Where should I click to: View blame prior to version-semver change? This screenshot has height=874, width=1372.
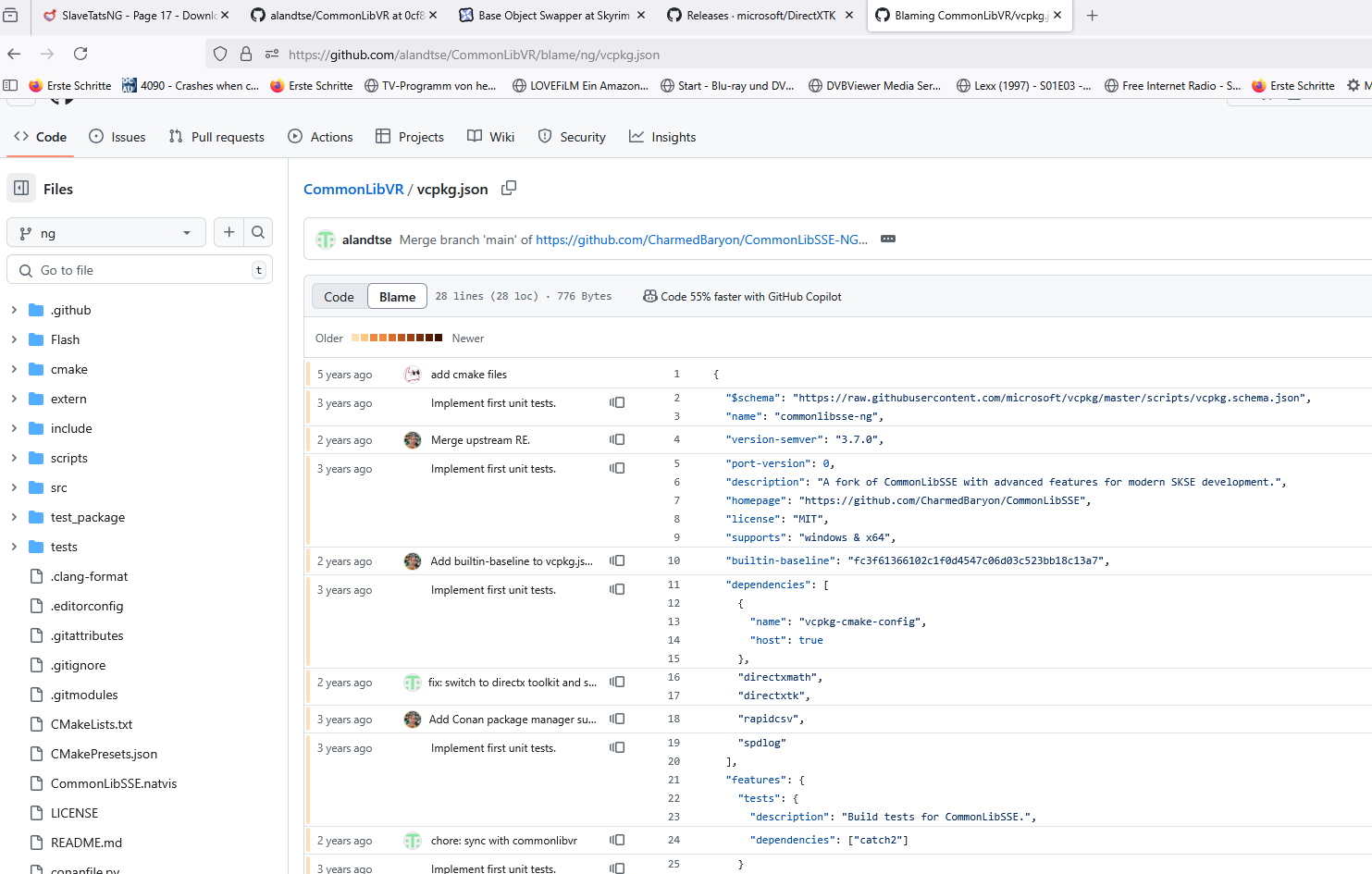(x=617, y=440)
